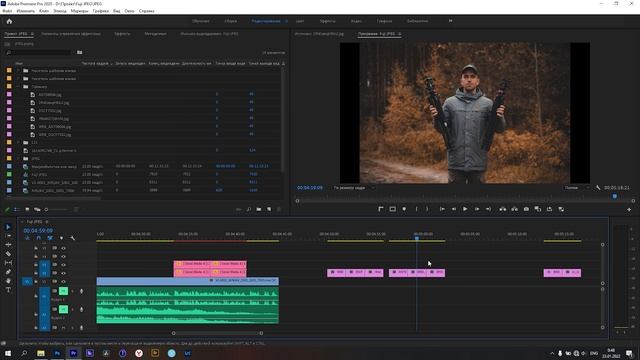Click the Mark In button
640x360 pixels.
tap(416, 209)
